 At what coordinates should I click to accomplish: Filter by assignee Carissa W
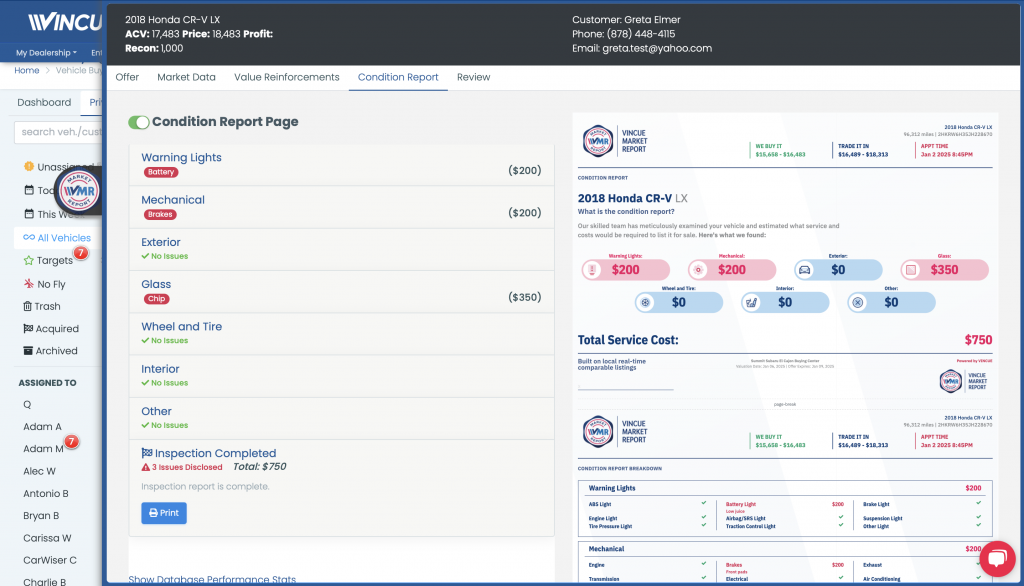[47, 538]
